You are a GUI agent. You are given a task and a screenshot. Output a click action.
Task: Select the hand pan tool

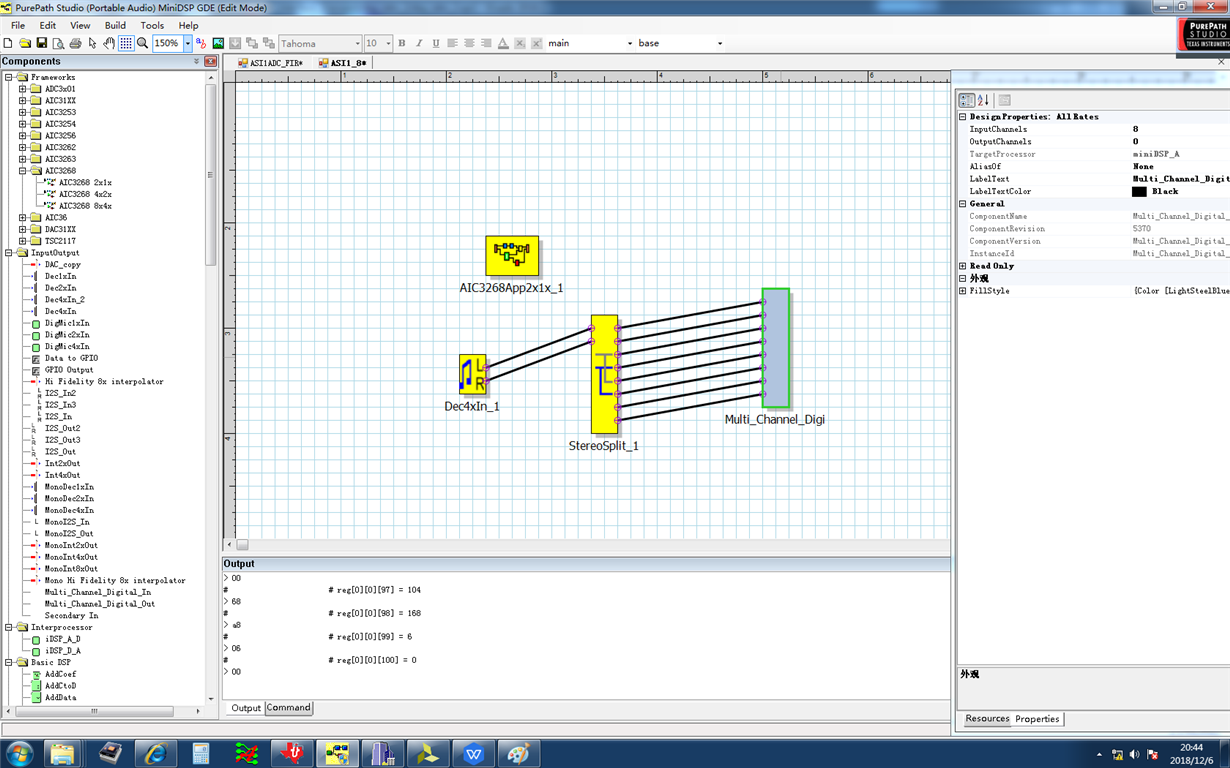[x=108, y=44]
